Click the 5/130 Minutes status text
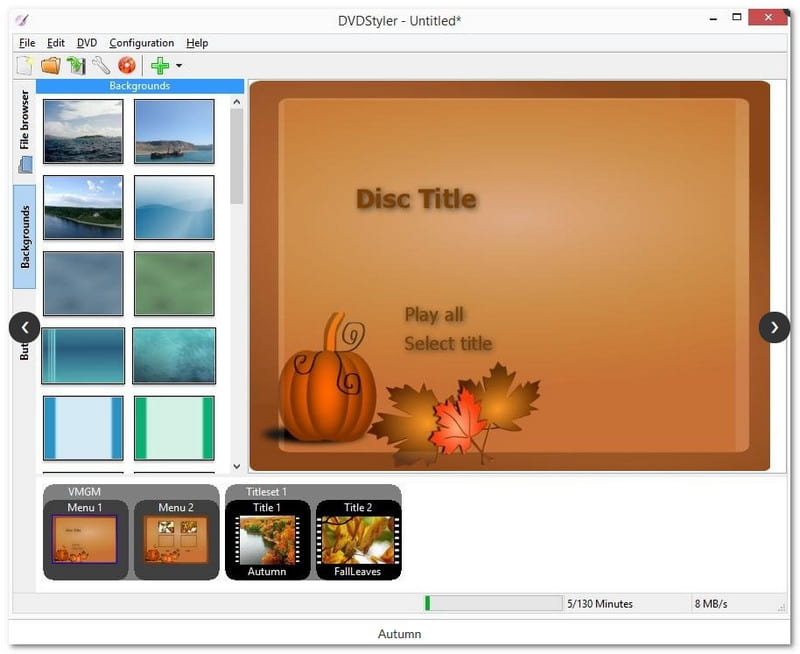The image size is (800, 654). tap(600, 604)
